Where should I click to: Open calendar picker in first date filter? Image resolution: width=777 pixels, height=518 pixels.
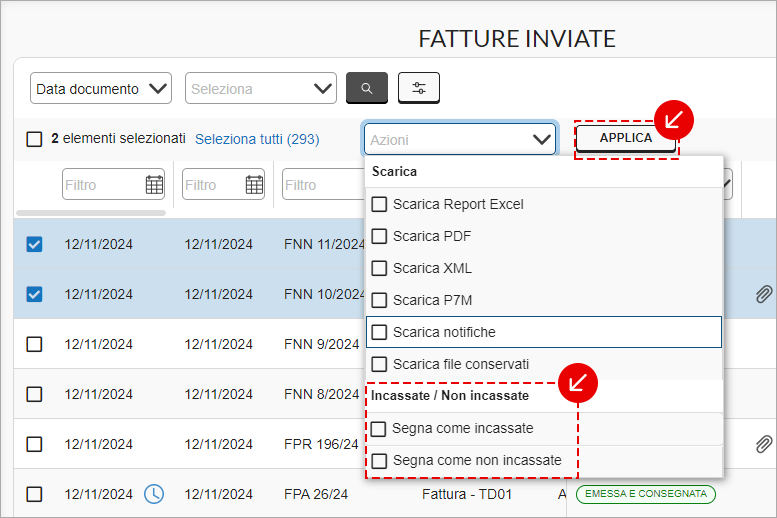pos(154,185)
